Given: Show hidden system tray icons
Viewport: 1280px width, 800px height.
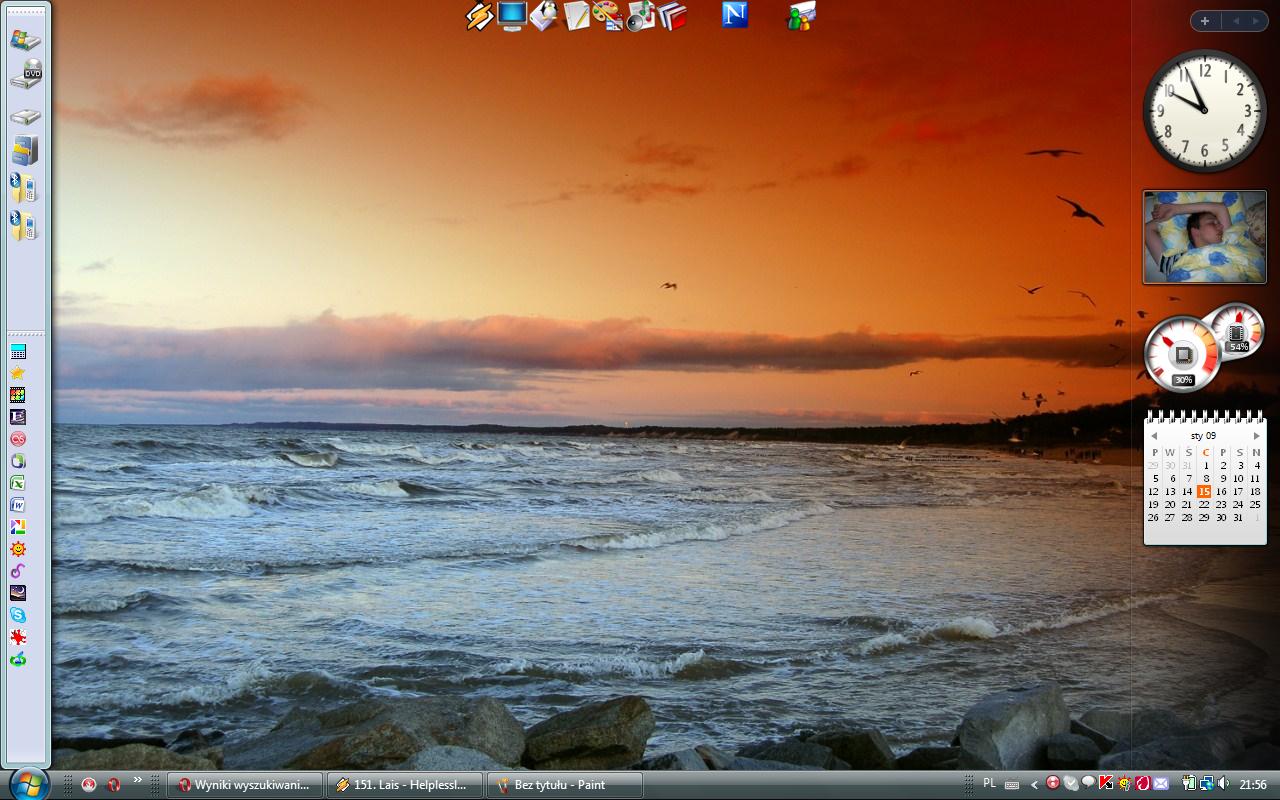Looking at the screenshot, I should (1035, 785).
